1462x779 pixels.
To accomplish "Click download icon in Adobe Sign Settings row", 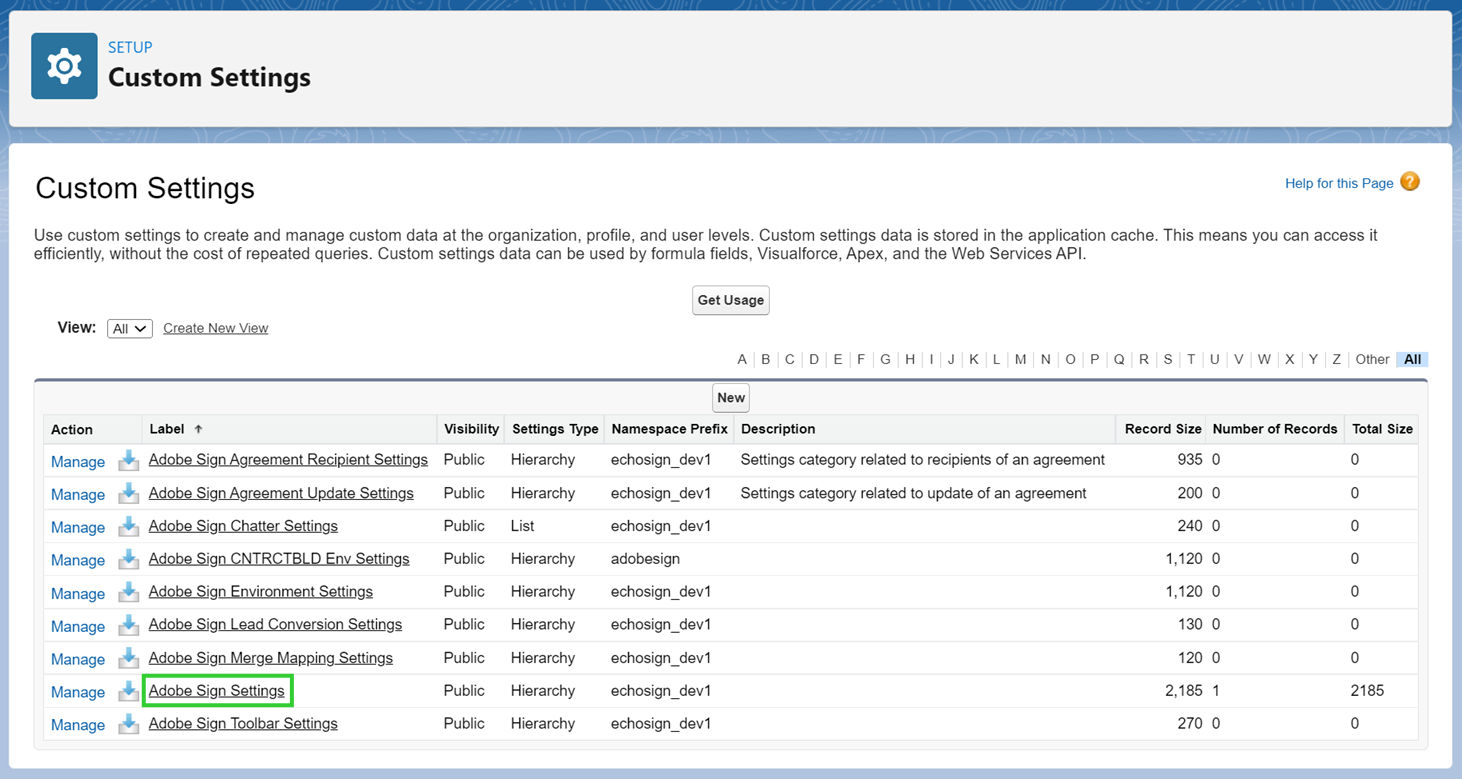I will (128, 692).
